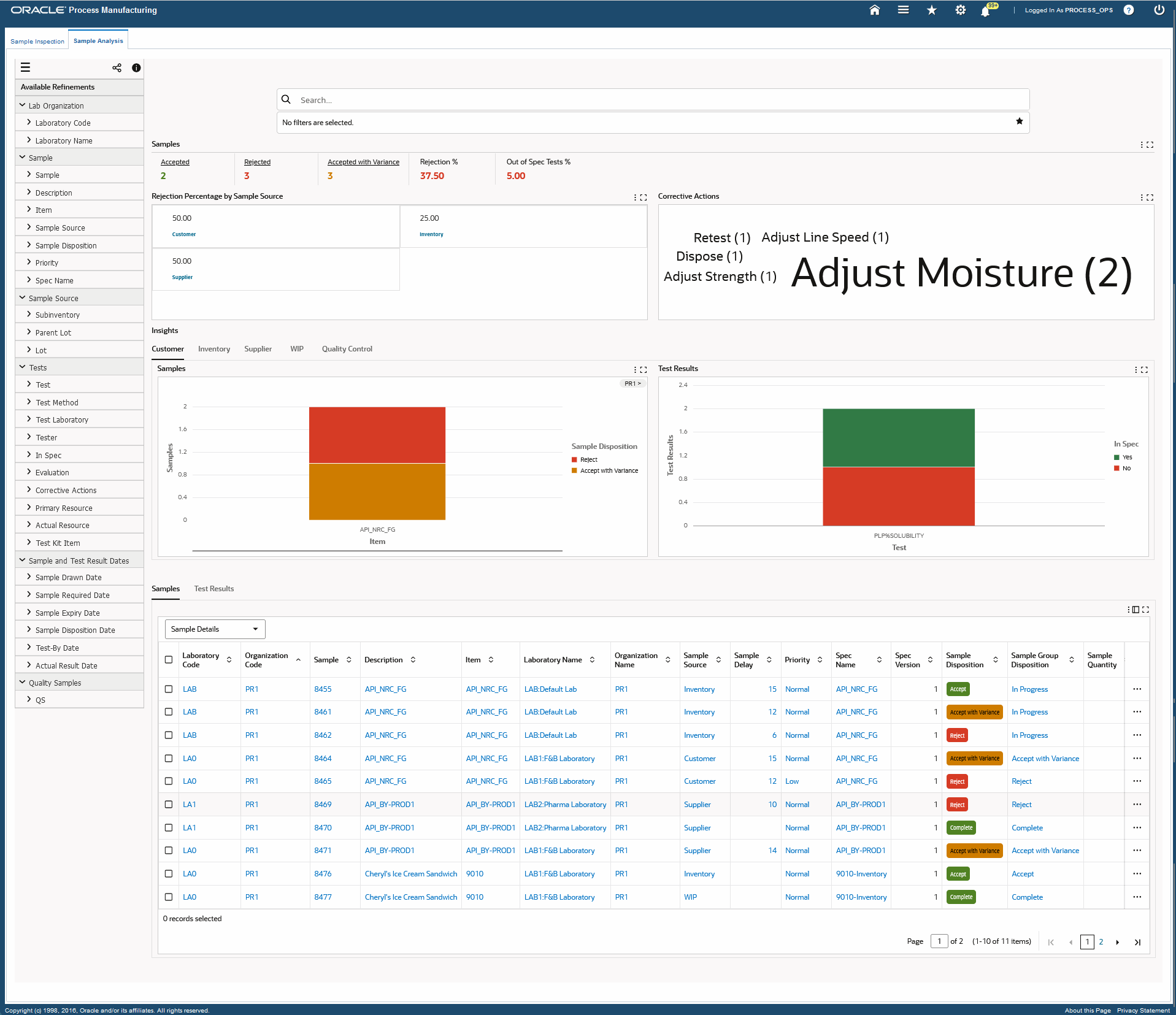This screenshot has height=1015, width=1176.
Task: Open the Navigator menu icon in header
Action: click(903, 10)
